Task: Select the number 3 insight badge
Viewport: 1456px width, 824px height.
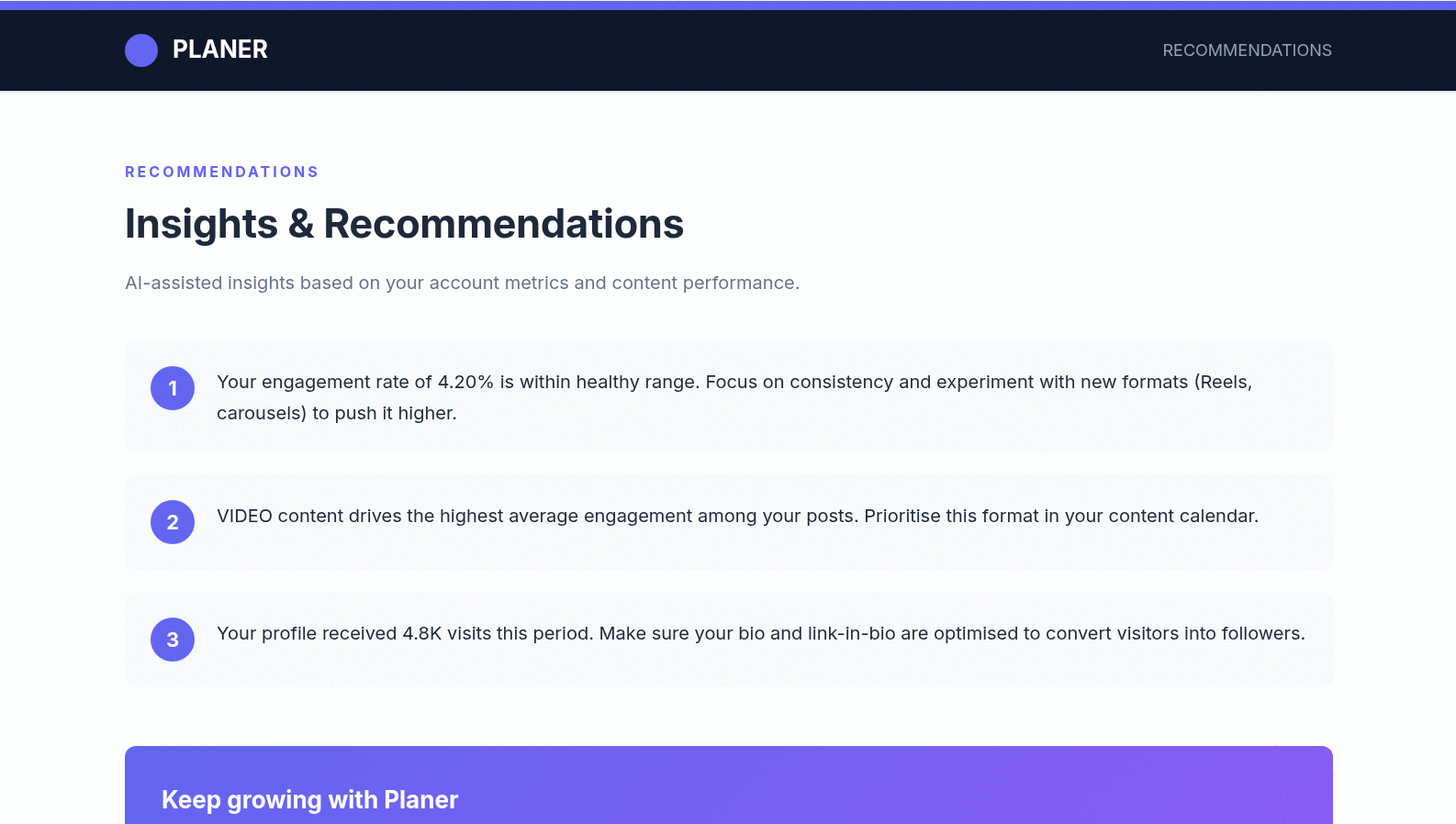Action: (x=173, y=640)
